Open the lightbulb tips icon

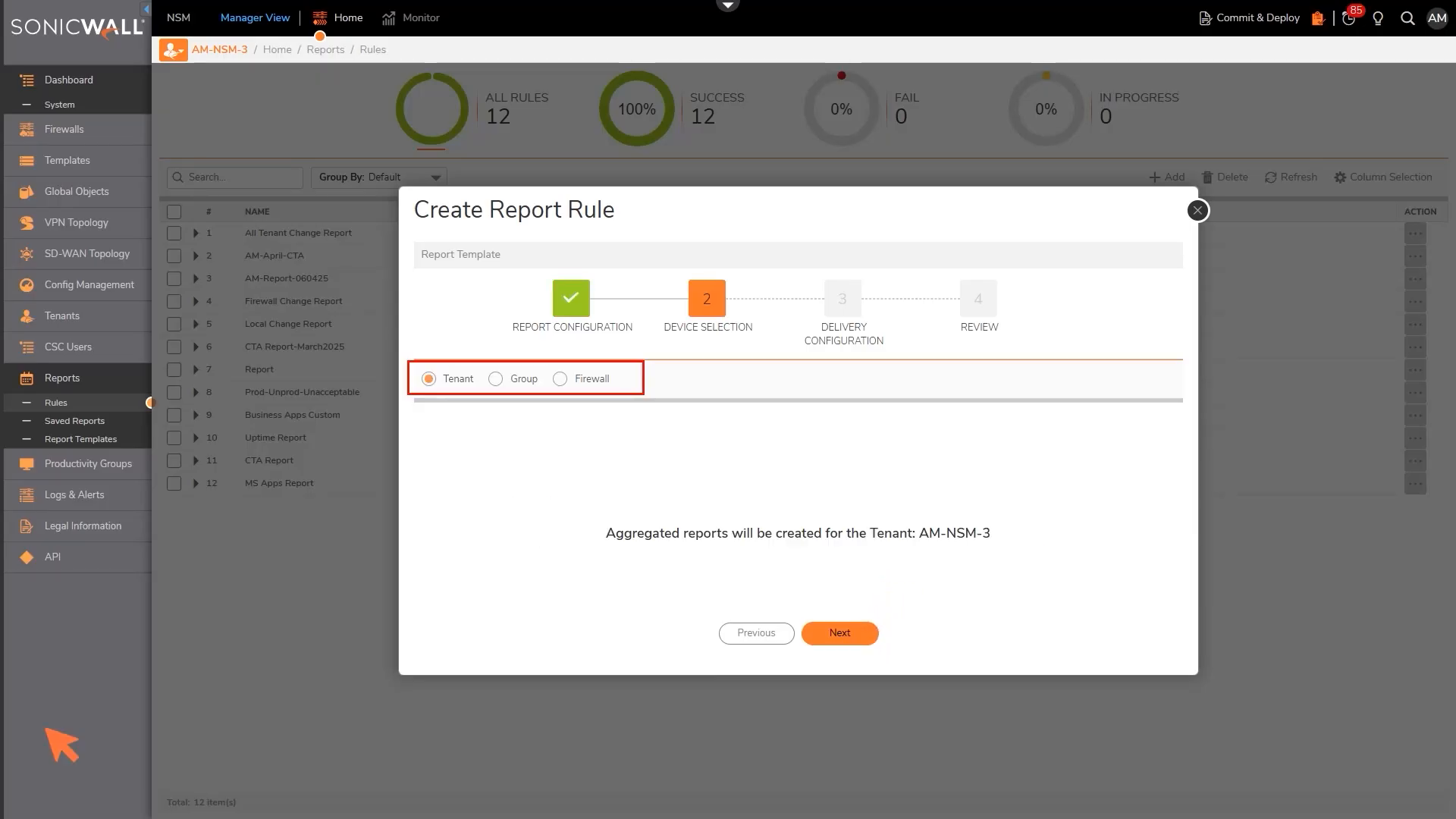pos(1378,18)
